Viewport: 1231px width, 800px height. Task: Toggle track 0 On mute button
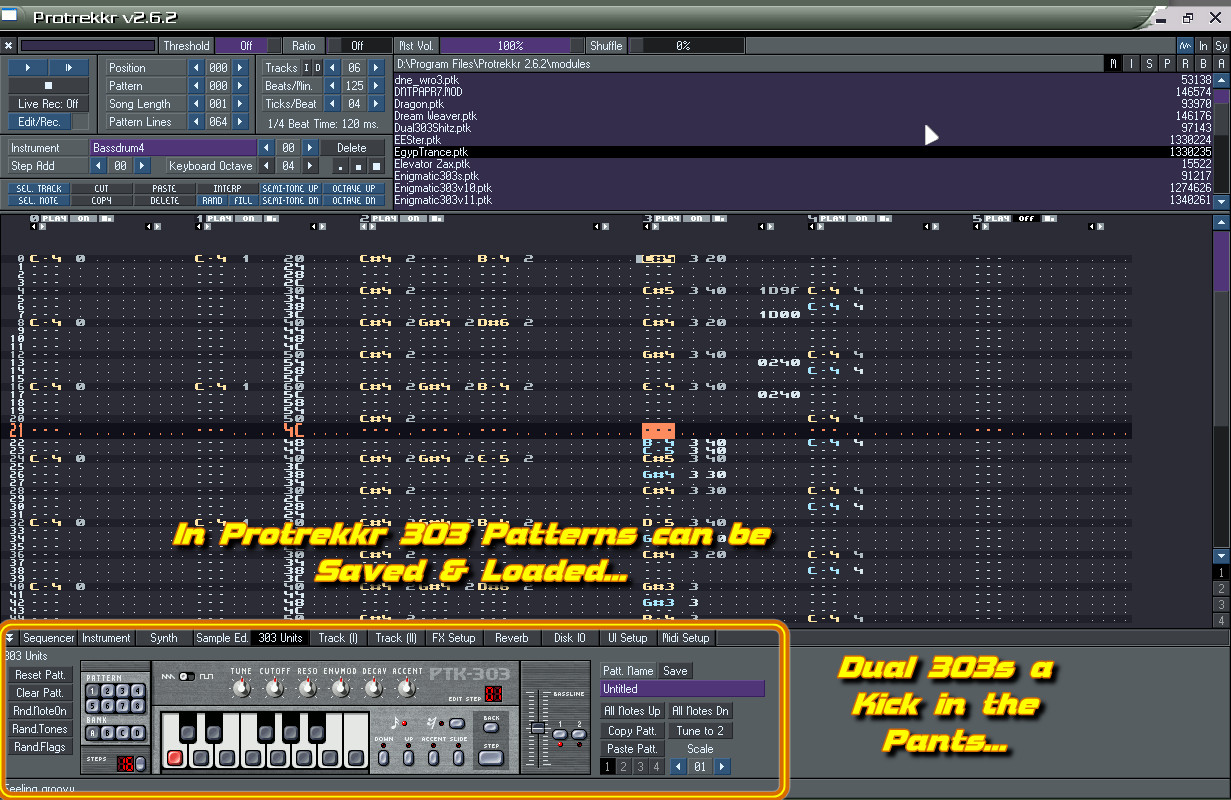click(84, 218)
